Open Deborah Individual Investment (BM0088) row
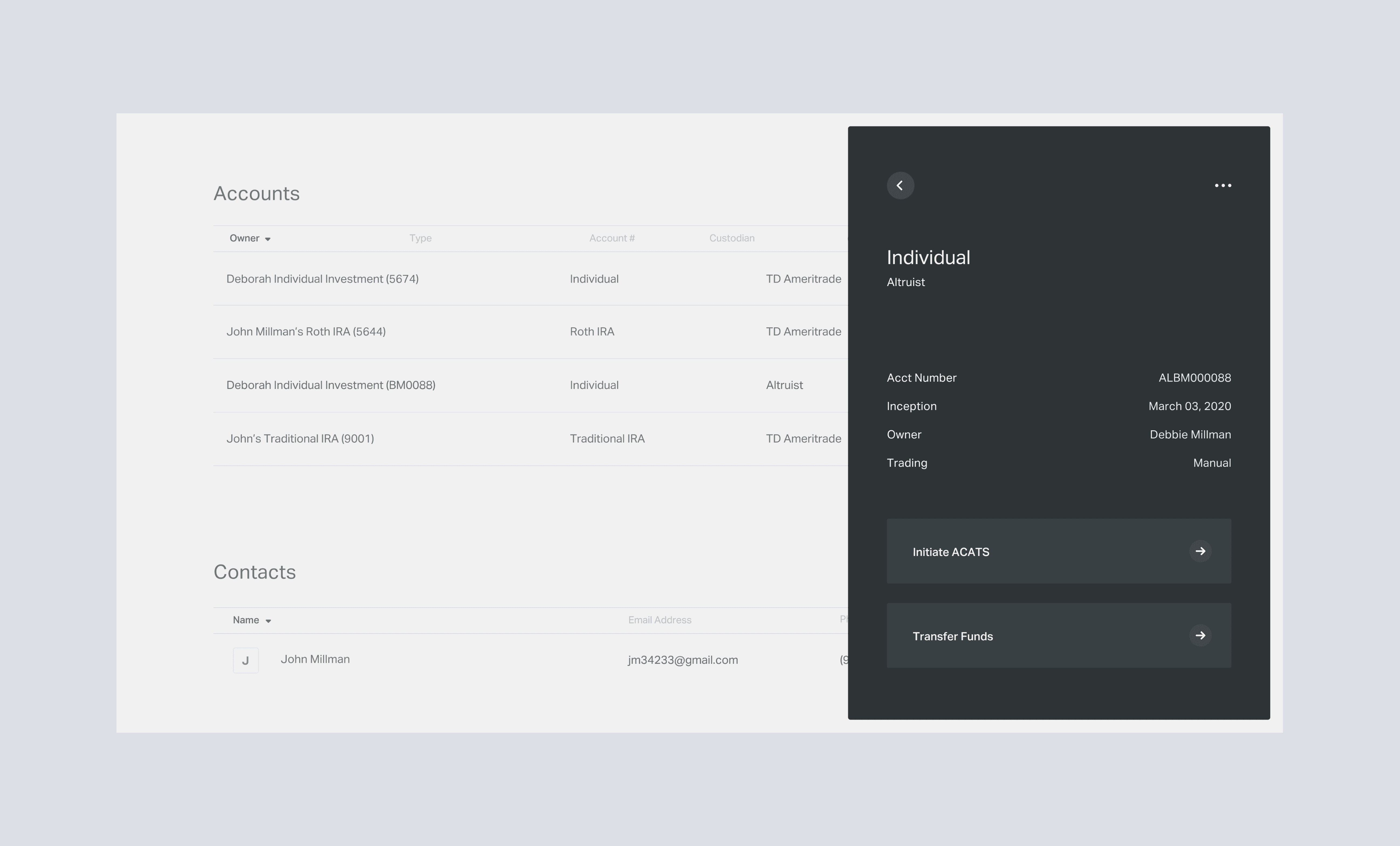The width and height of the screenshot is (1400, 846). 331,385
